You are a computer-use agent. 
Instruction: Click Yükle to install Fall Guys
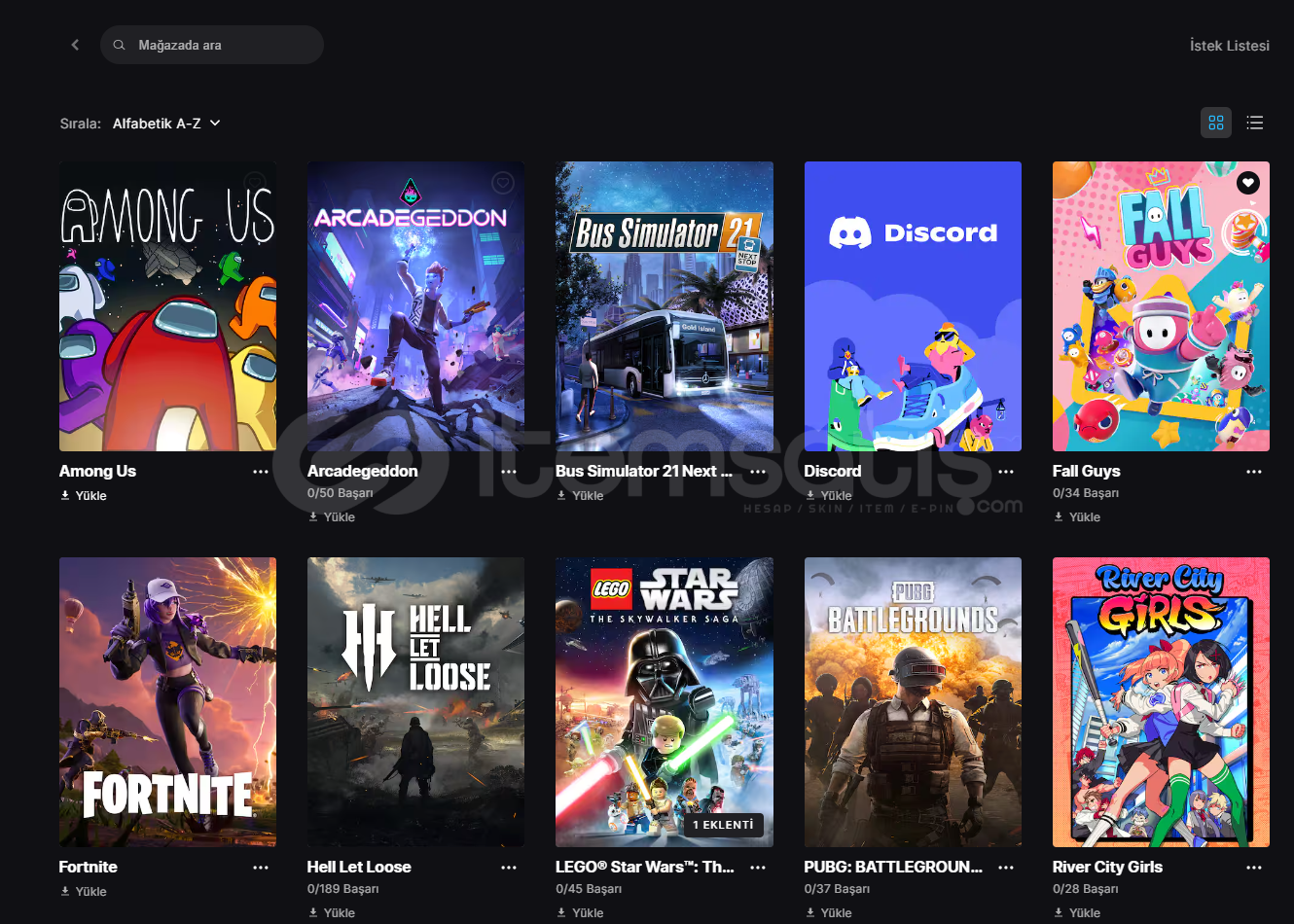click(1077, 517)
